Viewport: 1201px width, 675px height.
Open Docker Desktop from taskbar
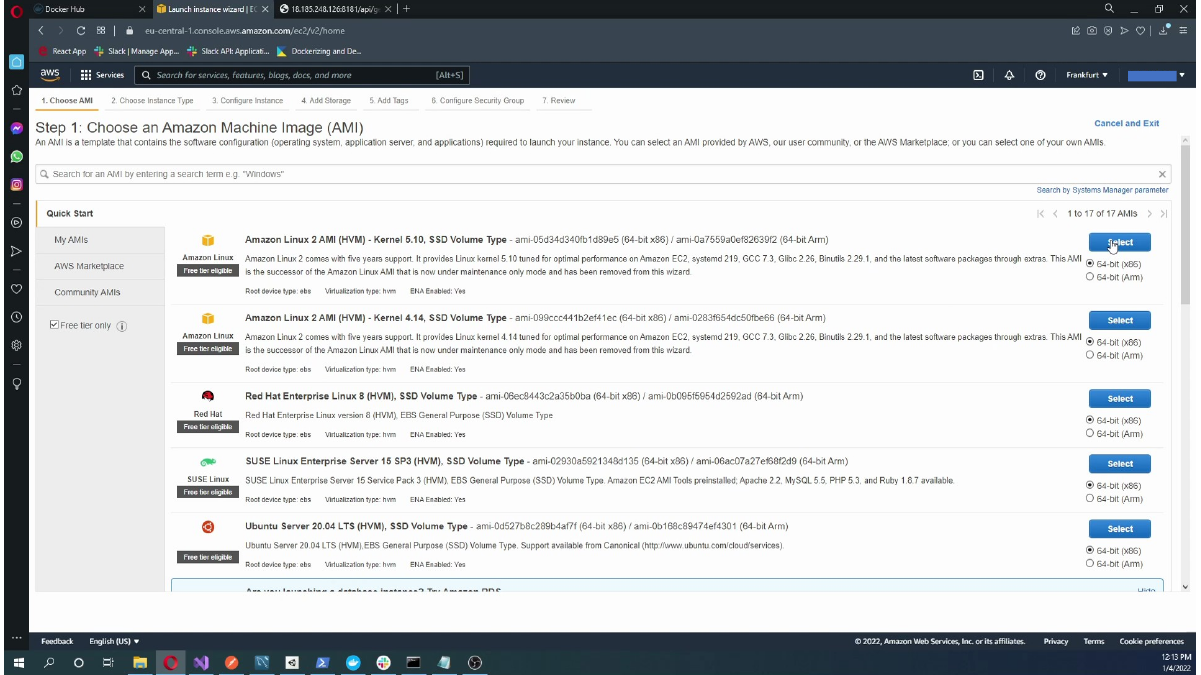tap(353, 662)
